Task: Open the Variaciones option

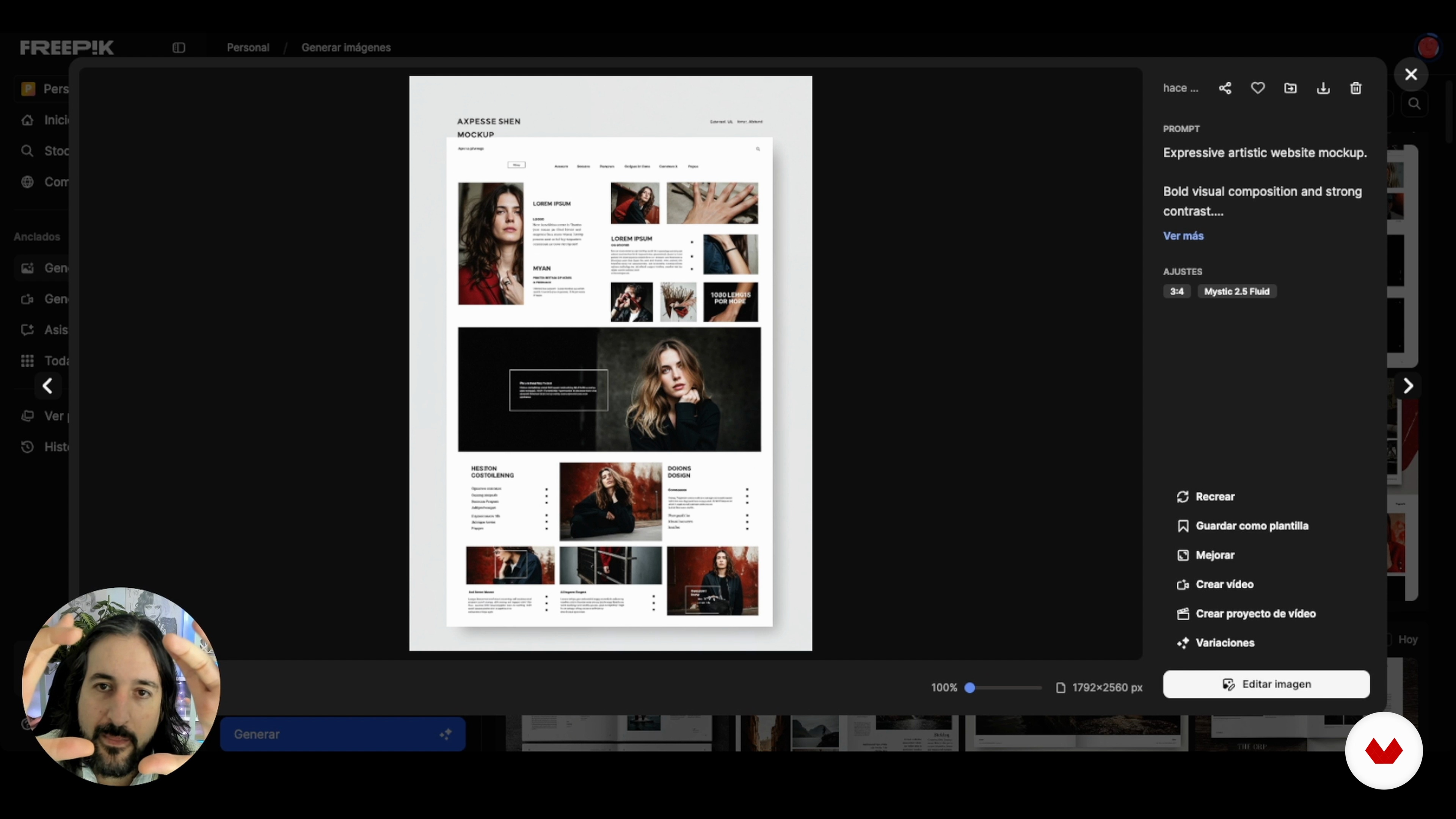Action: tap(1216, 643)
